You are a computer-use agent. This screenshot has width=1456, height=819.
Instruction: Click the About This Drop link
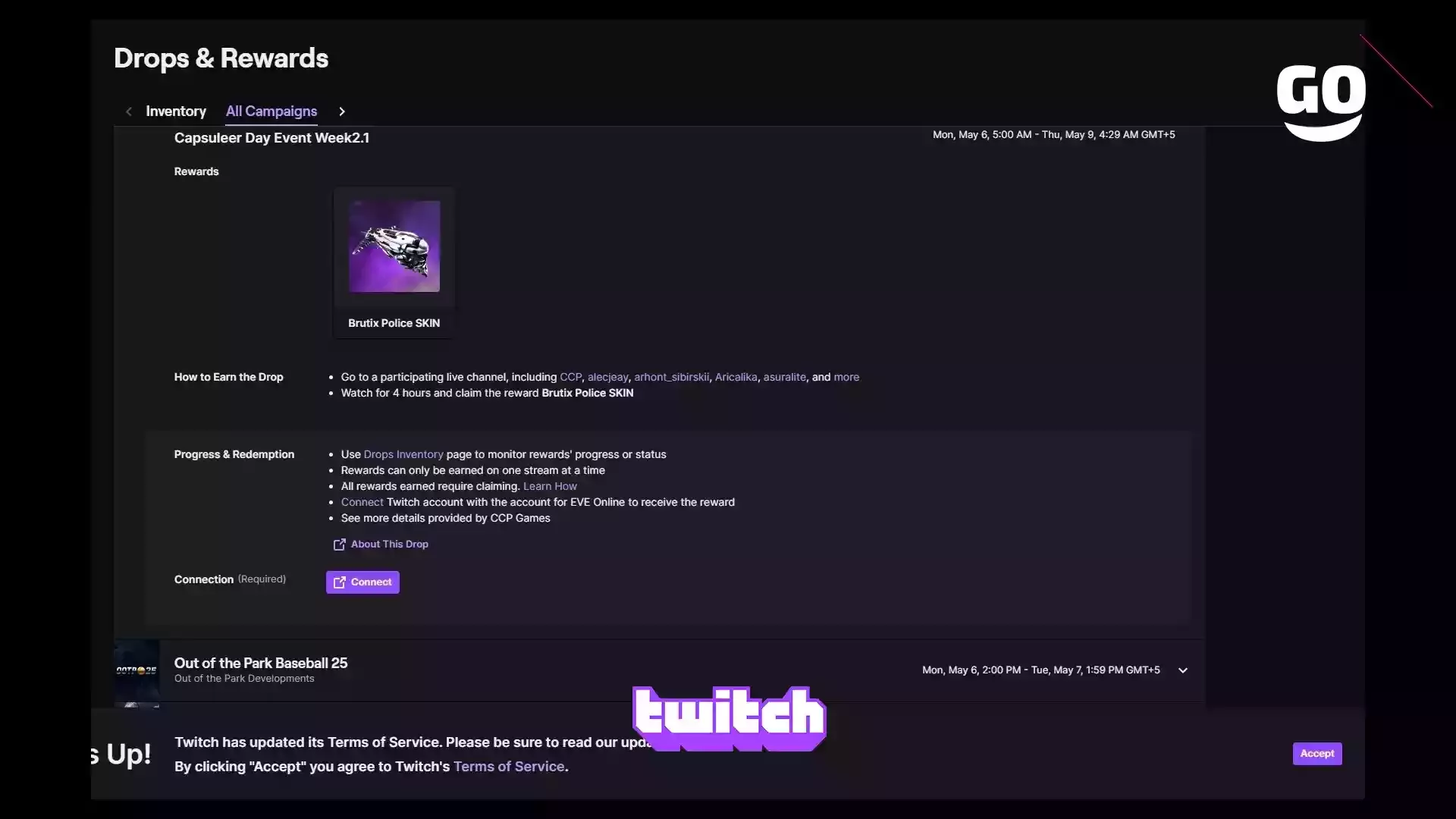coord(390,544)
